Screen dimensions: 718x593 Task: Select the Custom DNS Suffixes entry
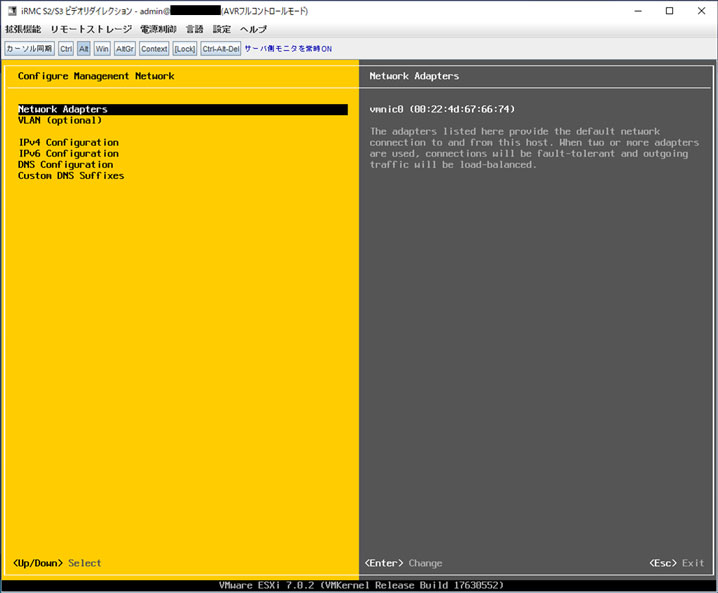click(71, 176)
